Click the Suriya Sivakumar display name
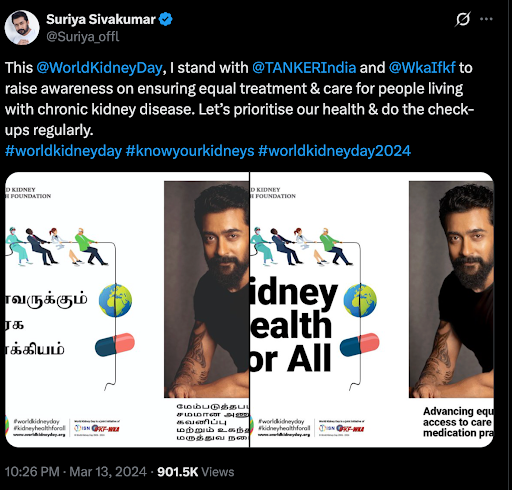 click(101, 19)
